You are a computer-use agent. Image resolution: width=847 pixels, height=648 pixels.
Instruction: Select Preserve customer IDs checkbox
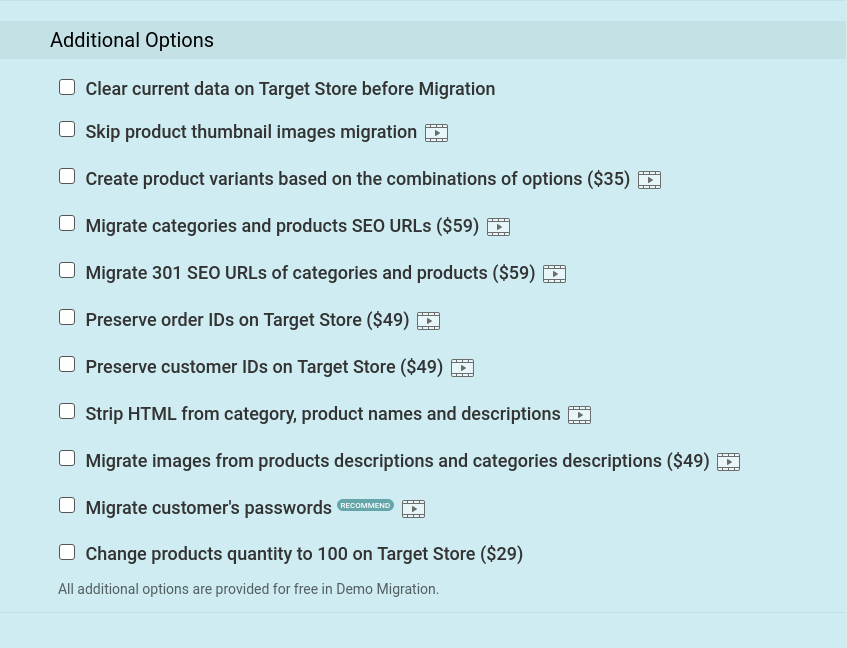pos(67,364)
